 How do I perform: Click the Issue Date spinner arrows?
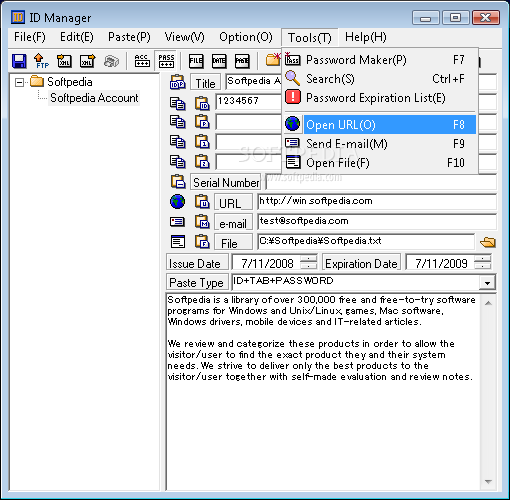[309, 262]
